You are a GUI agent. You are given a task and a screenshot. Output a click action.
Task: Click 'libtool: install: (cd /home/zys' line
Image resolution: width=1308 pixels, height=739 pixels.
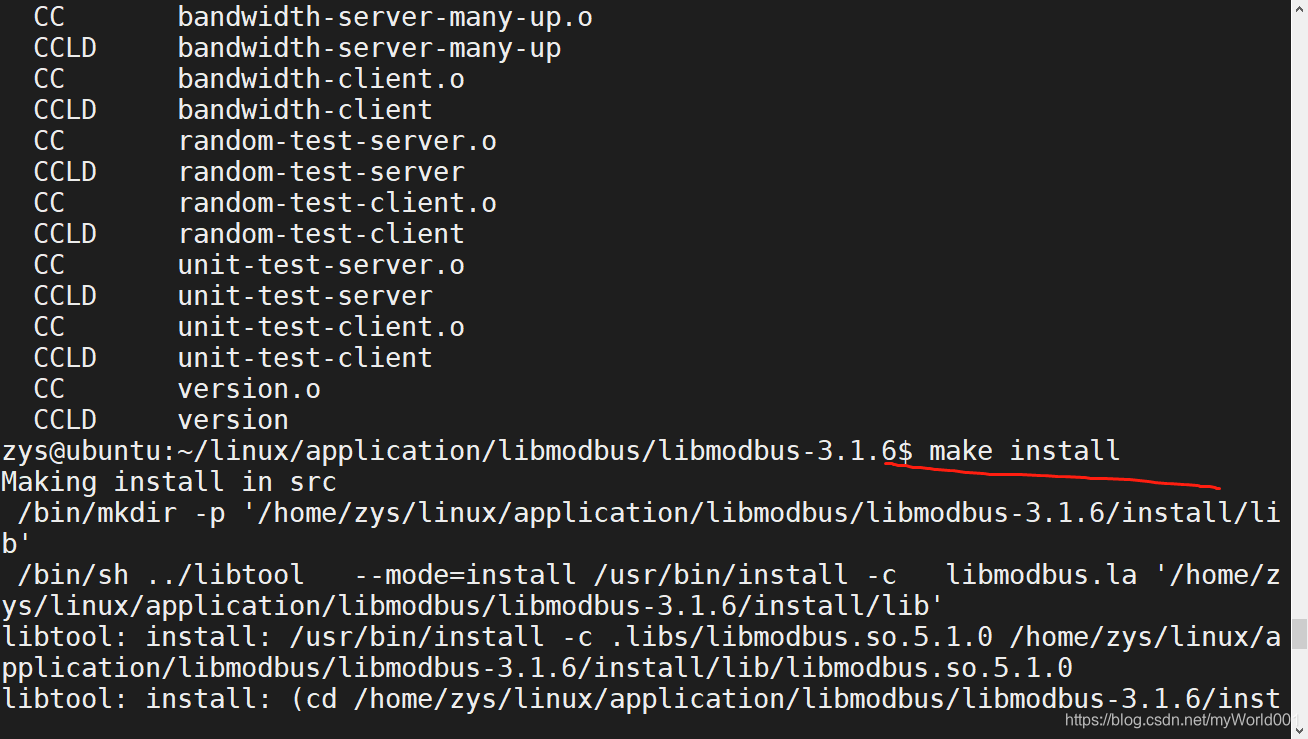640,699
